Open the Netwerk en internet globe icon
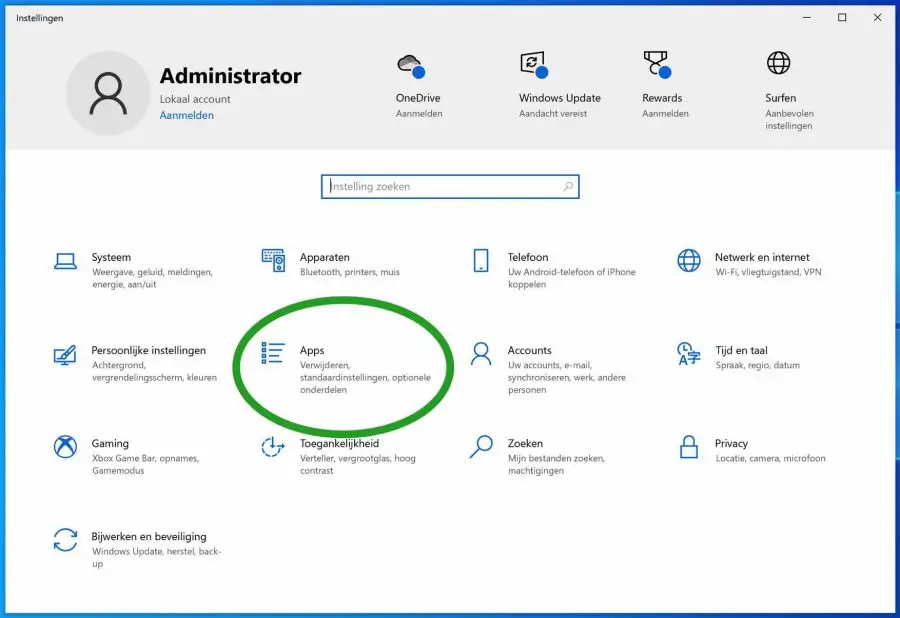900x618 pixels. 689,261
